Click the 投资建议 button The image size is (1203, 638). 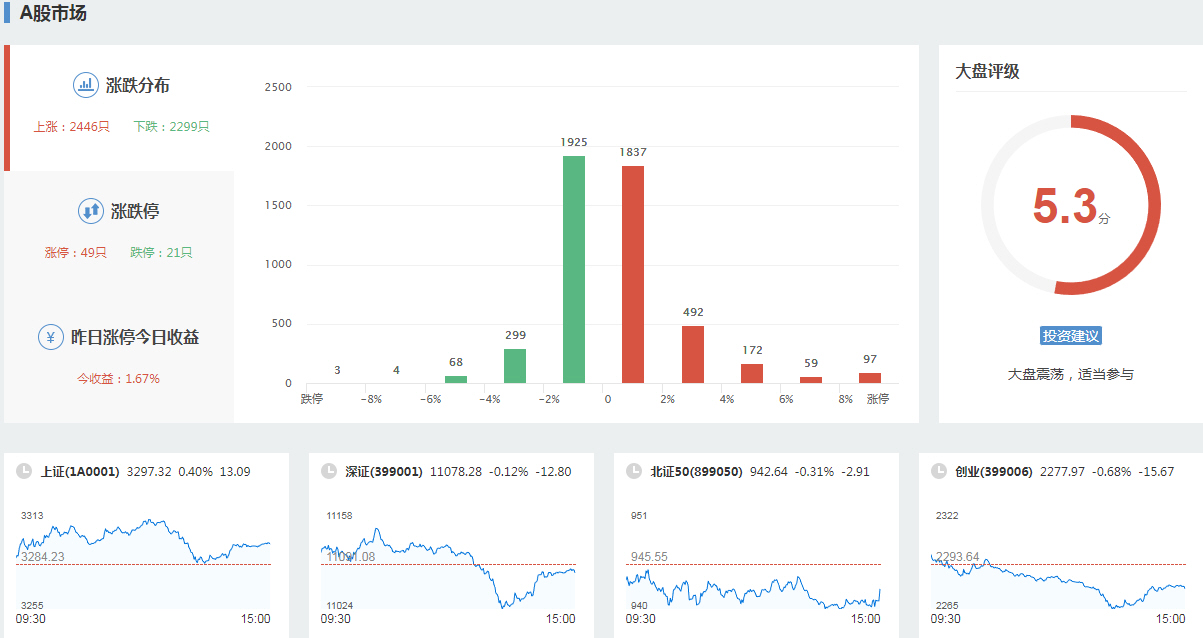(x=1070, y=336)
